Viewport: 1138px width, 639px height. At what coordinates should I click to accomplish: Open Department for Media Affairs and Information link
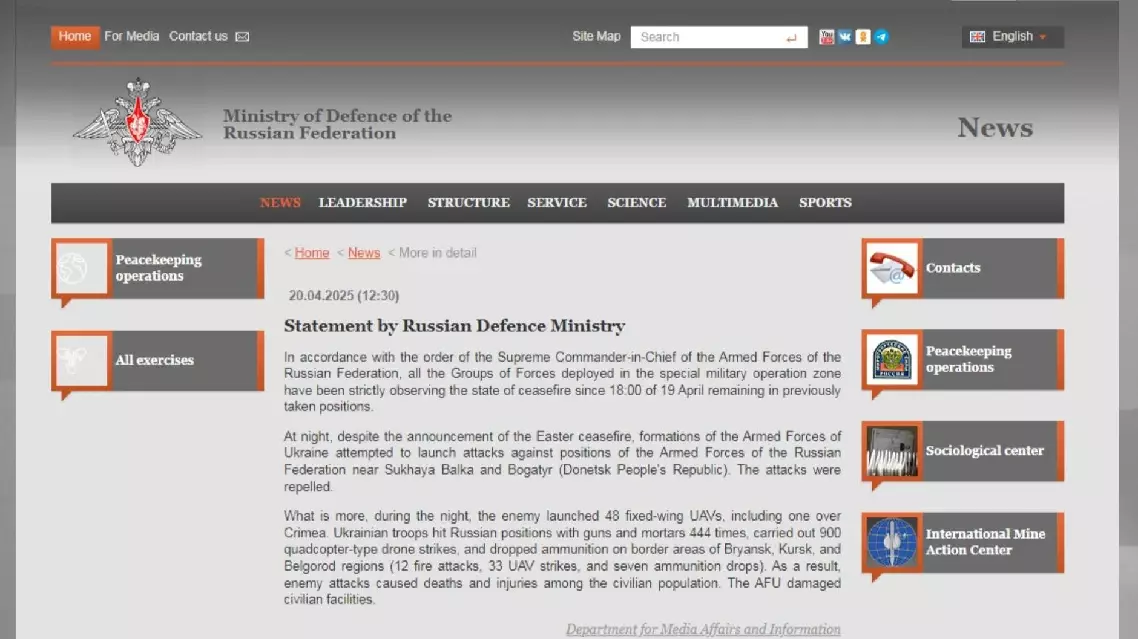(703, 630)
